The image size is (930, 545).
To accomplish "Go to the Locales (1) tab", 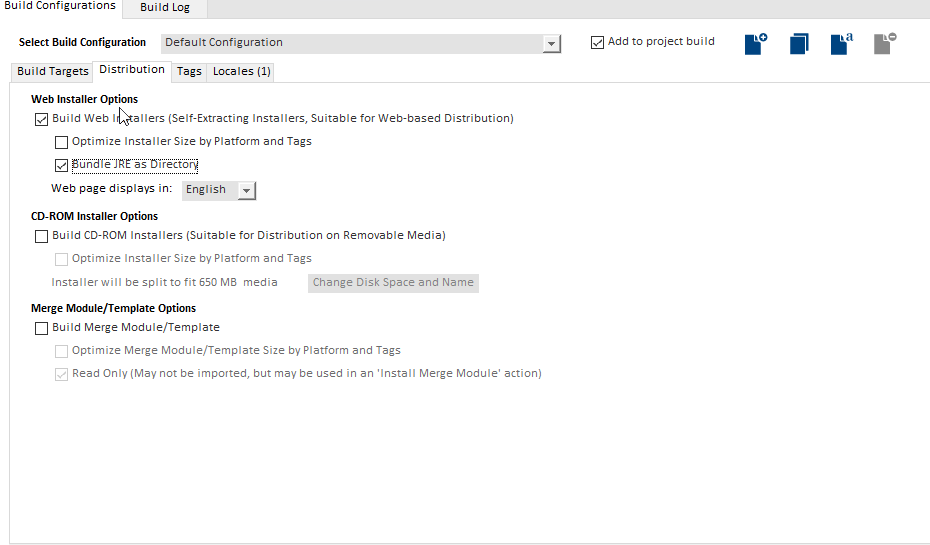I will coord(241,71).
